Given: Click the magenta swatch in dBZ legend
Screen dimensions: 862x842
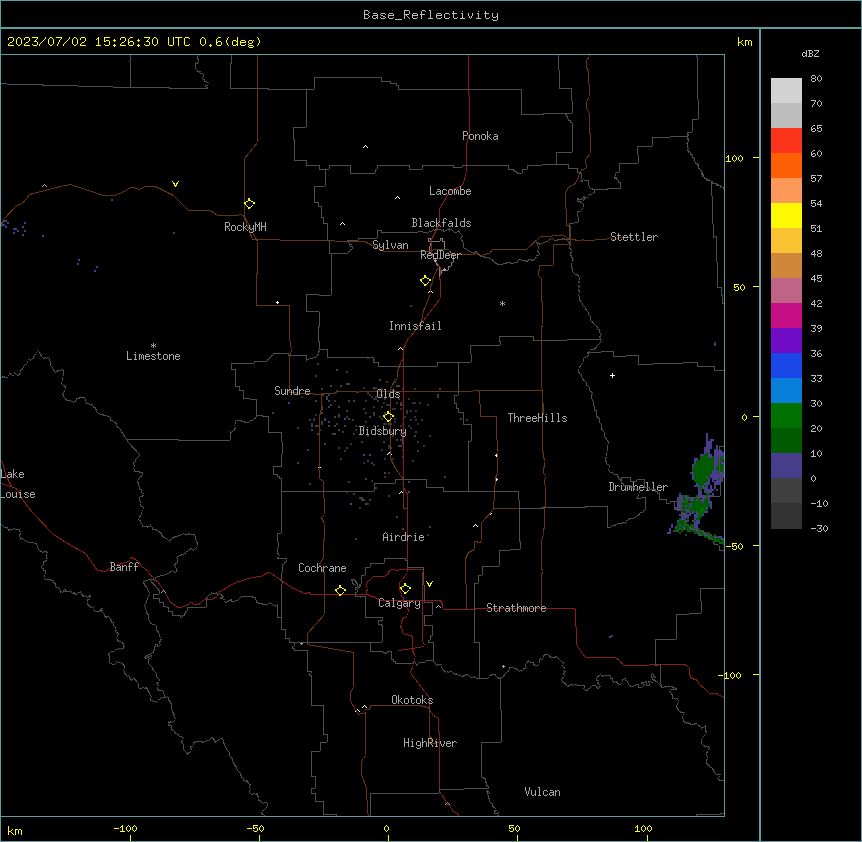Looking at the screenshot, I should coord(786,315).
